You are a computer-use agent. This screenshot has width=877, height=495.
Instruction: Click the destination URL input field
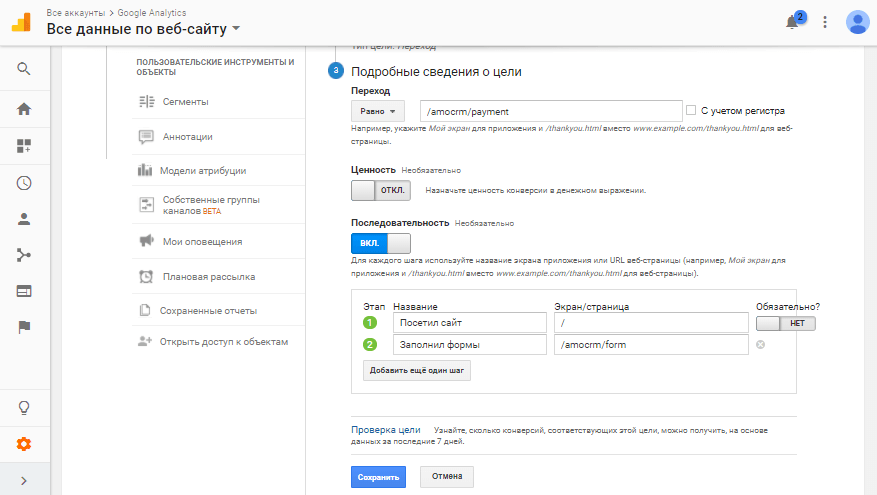[550, 111]
